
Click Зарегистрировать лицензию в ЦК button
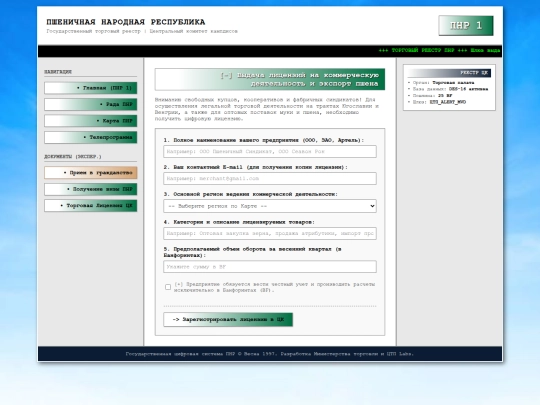click(x=228, y=320)
